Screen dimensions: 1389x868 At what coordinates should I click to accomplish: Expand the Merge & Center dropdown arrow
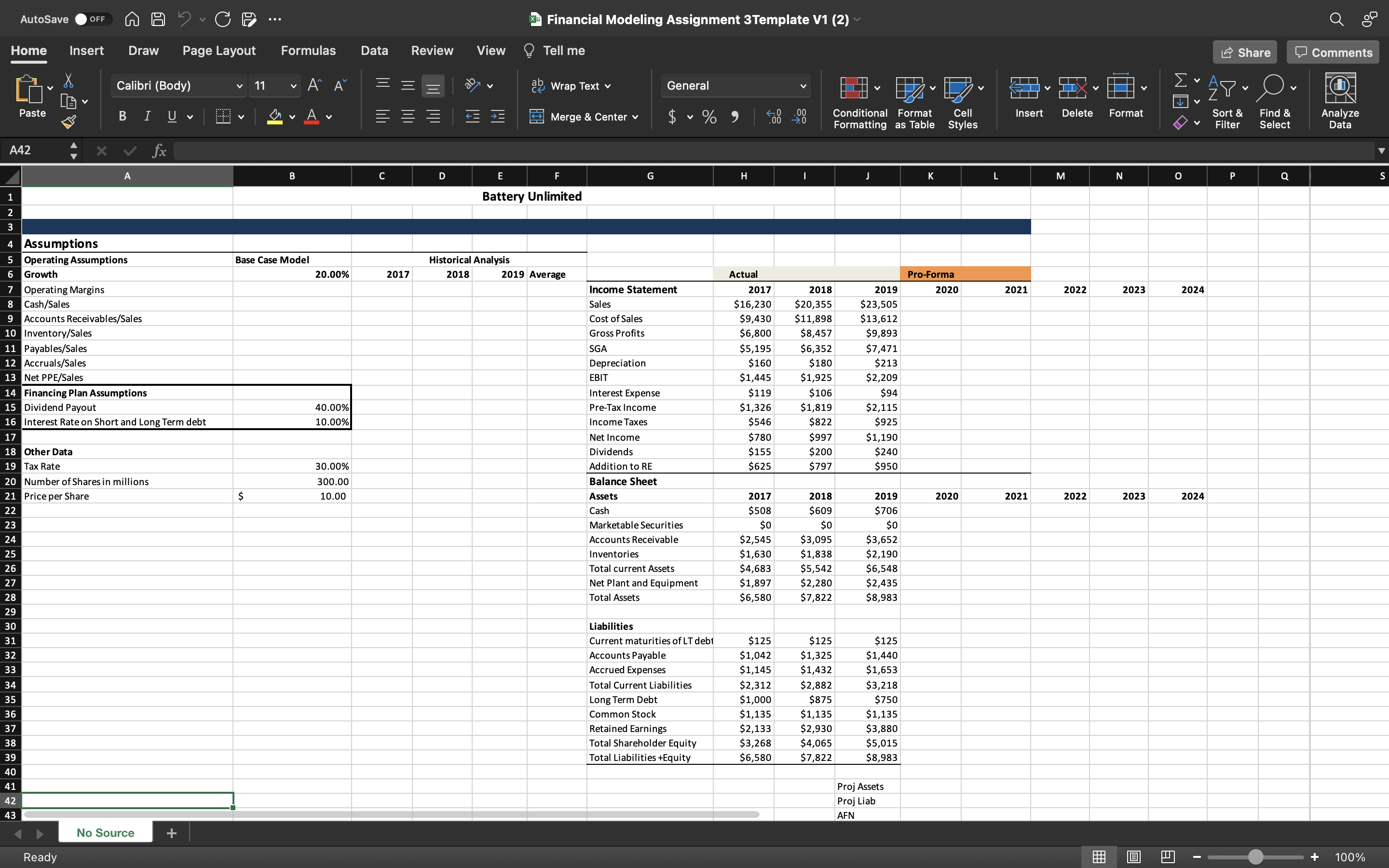[635, 117]
